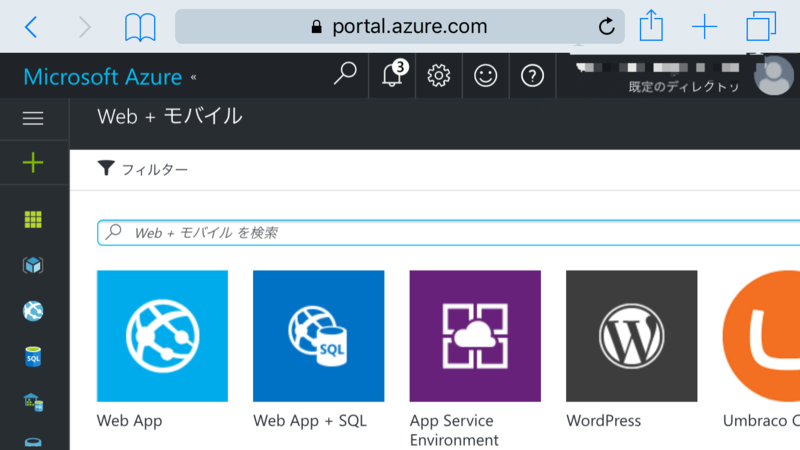Click the Web App + SQL label
The height and width of the screenshot is (450, 800).
coord(310,420)
